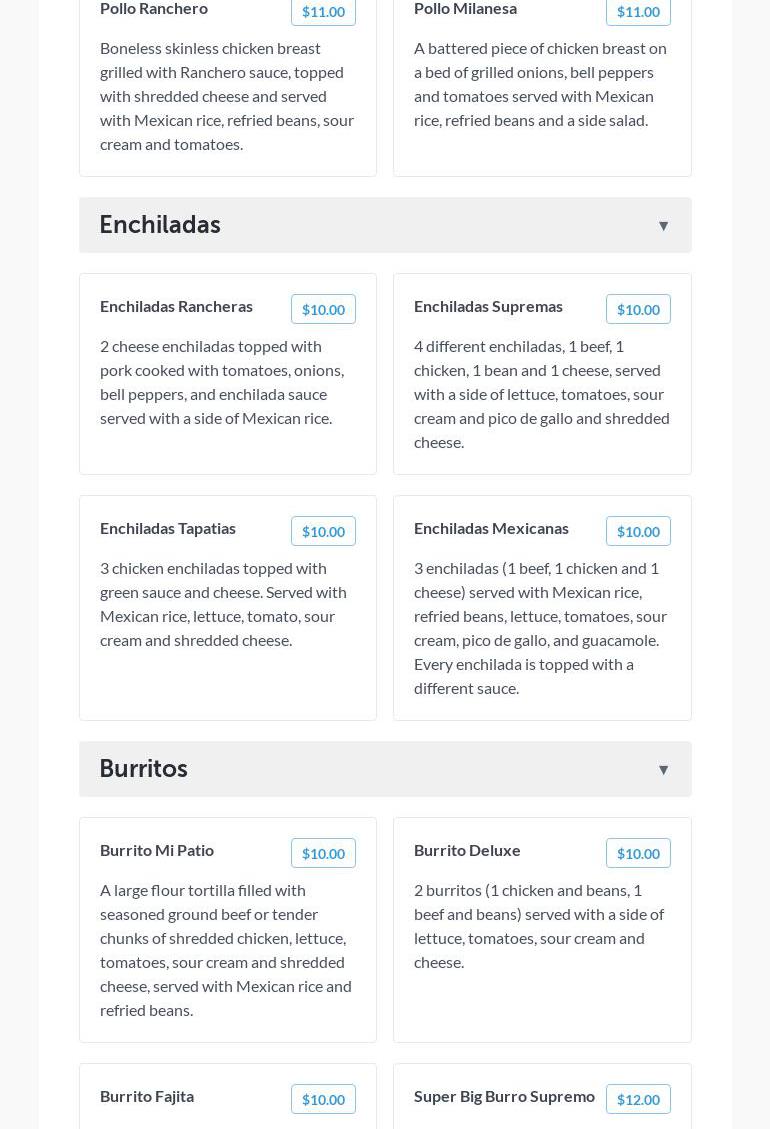The width and height of the screenshot is (770, 1129).
Task: Collapse the Enchiladas section arrow
Action: [663, 226]
